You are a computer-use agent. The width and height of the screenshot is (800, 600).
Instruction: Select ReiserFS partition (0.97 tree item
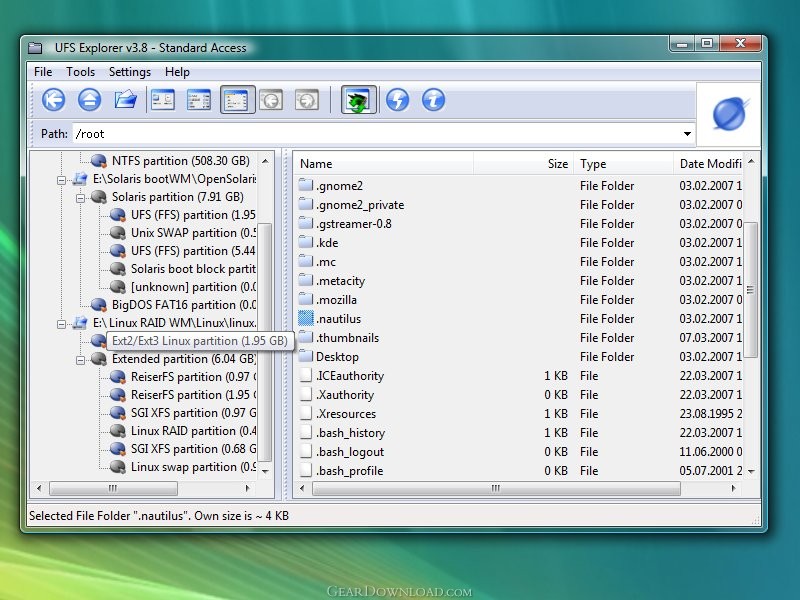pos(193,377)
